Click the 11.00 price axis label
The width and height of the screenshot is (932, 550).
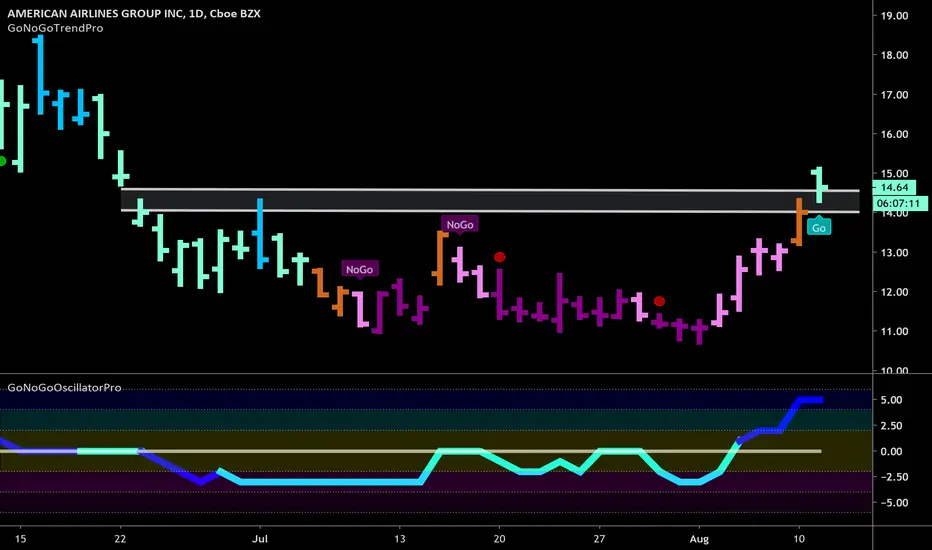click(894, 331)
